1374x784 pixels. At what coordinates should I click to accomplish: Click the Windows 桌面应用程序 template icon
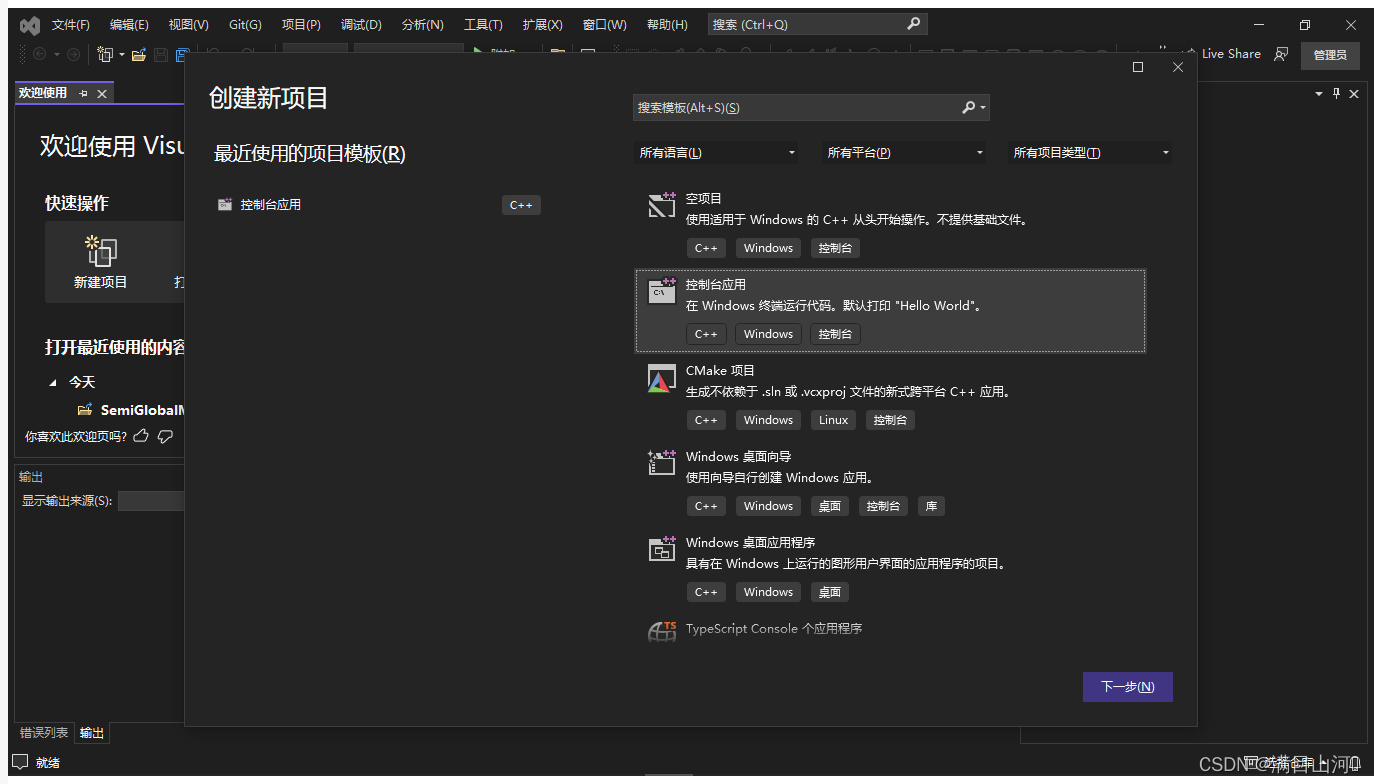[662, 549]
